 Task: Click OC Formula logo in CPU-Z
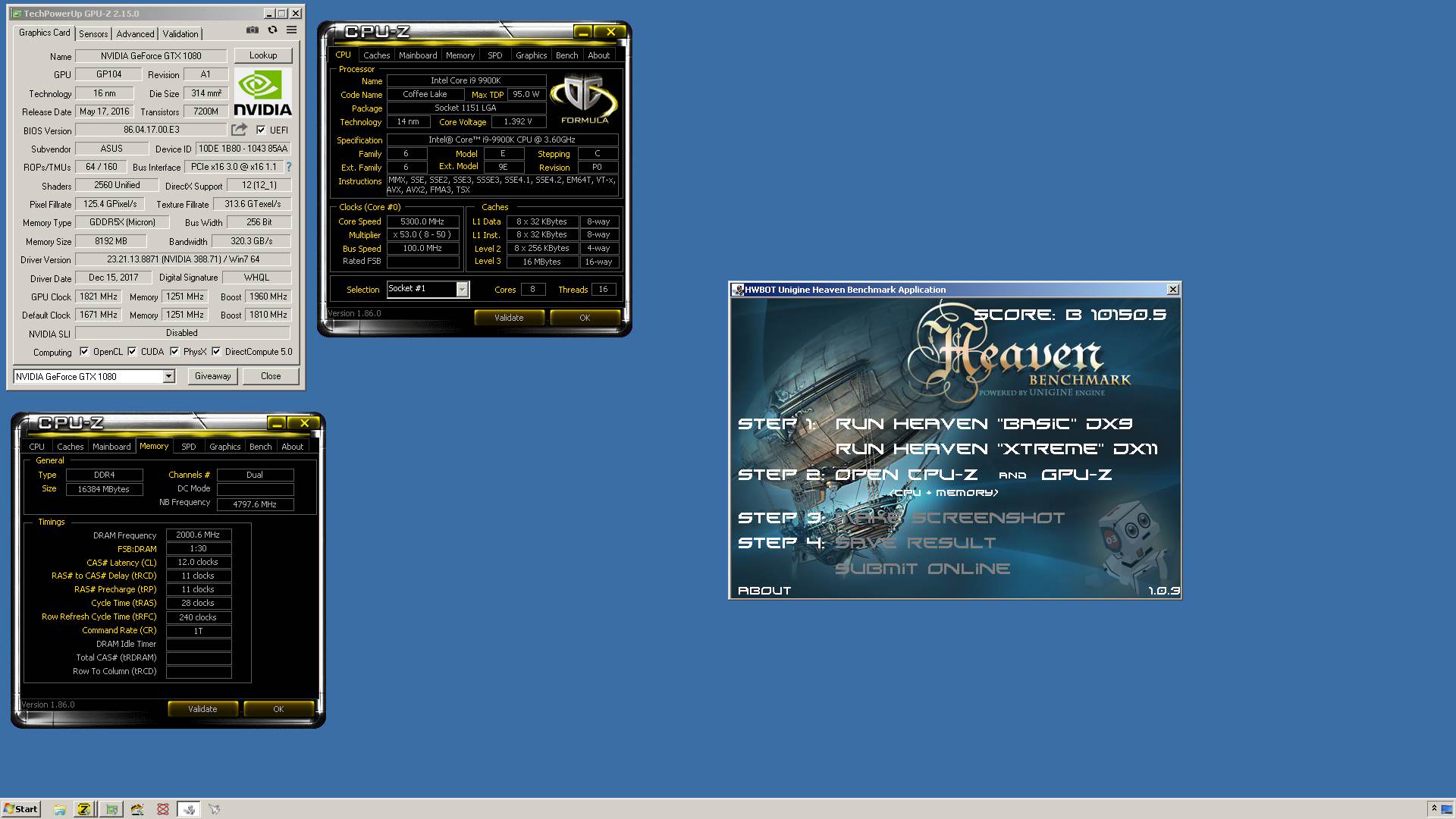coord(585,99)
